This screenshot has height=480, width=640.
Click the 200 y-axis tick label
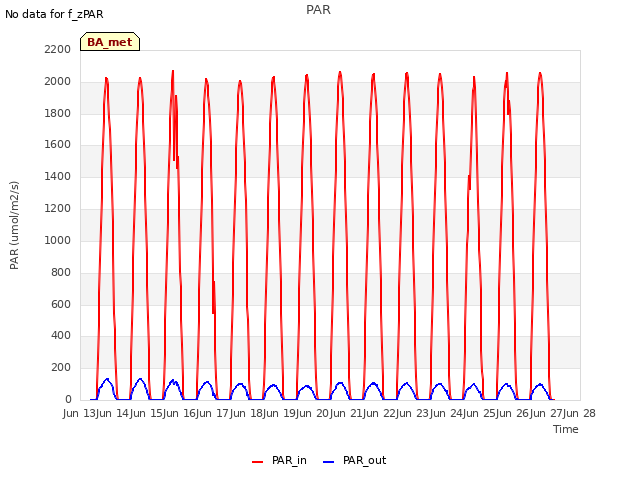(61, 368)
